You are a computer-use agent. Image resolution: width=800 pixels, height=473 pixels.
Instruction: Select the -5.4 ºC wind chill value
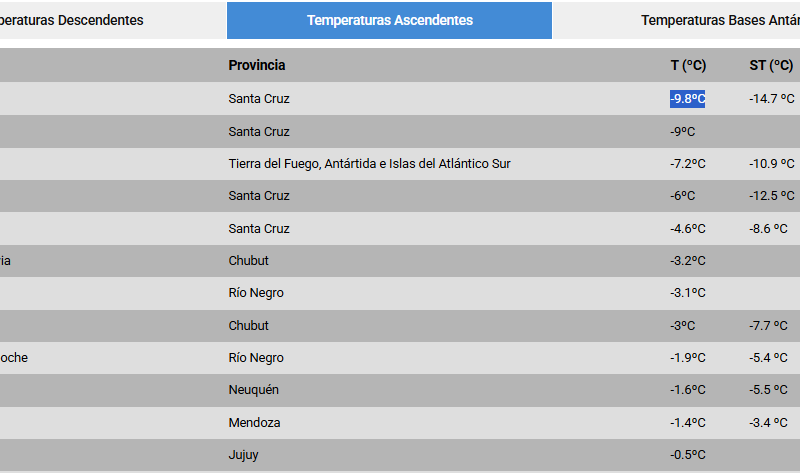tap(772, 358)
